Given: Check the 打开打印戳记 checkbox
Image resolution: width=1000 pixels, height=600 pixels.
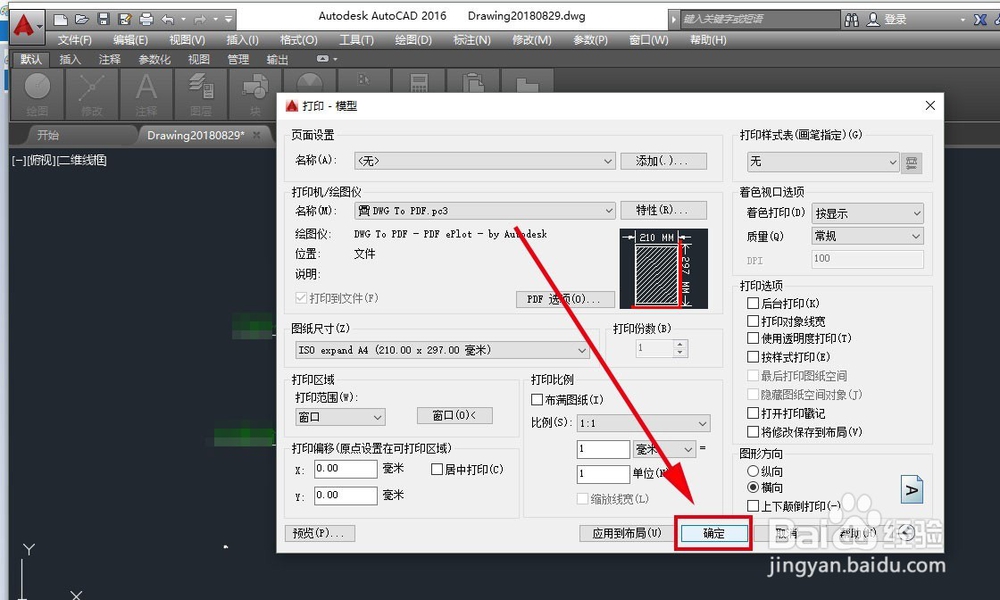Looking at the screenshot, I should pyautogui.click(x=753, y=413).
